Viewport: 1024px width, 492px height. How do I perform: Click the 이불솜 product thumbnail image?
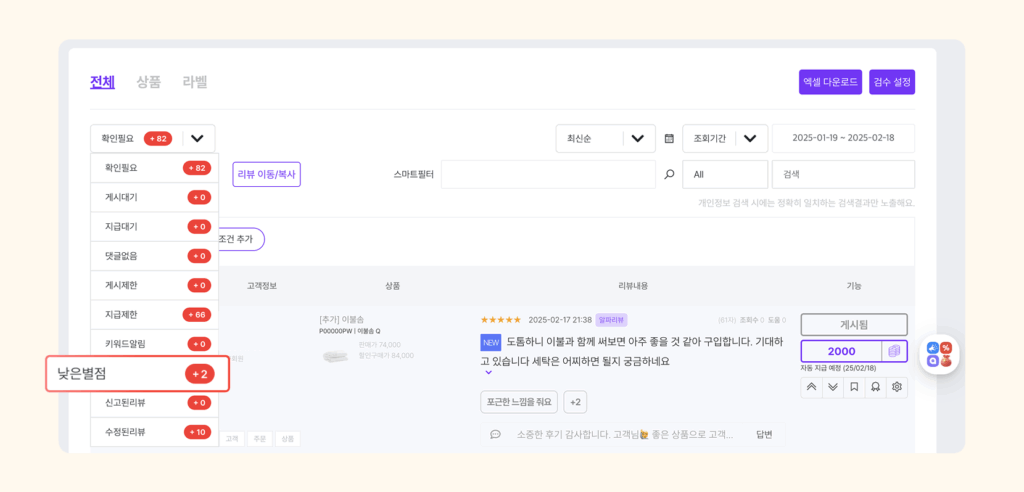(338, 355)
